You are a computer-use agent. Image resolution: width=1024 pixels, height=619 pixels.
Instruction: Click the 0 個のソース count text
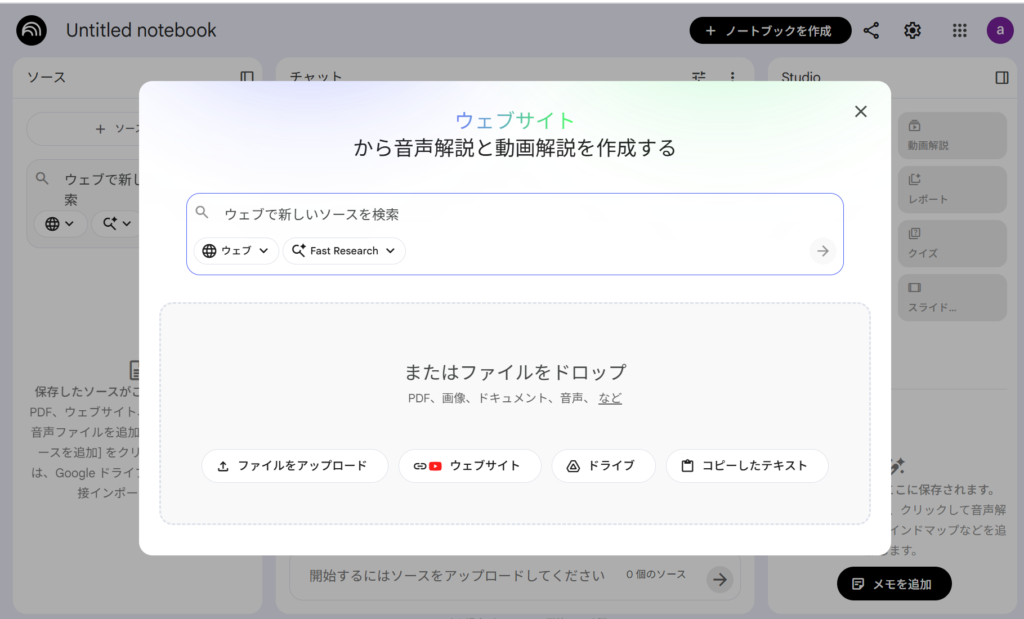656,575
